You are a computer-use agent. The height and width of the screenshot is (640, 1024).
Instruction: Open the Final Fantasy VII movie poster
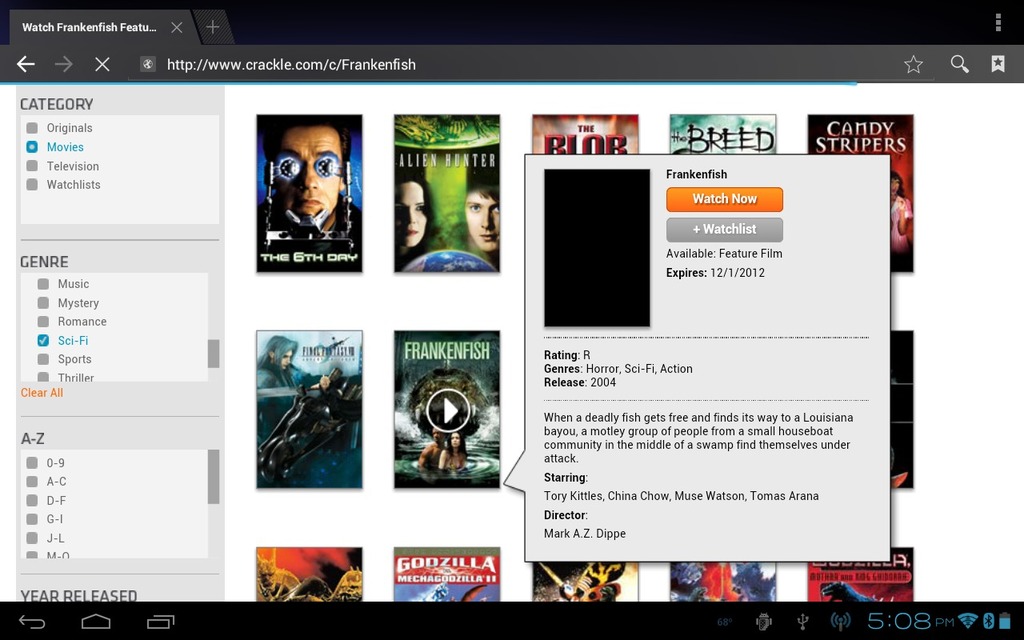(x=310, y=409)
